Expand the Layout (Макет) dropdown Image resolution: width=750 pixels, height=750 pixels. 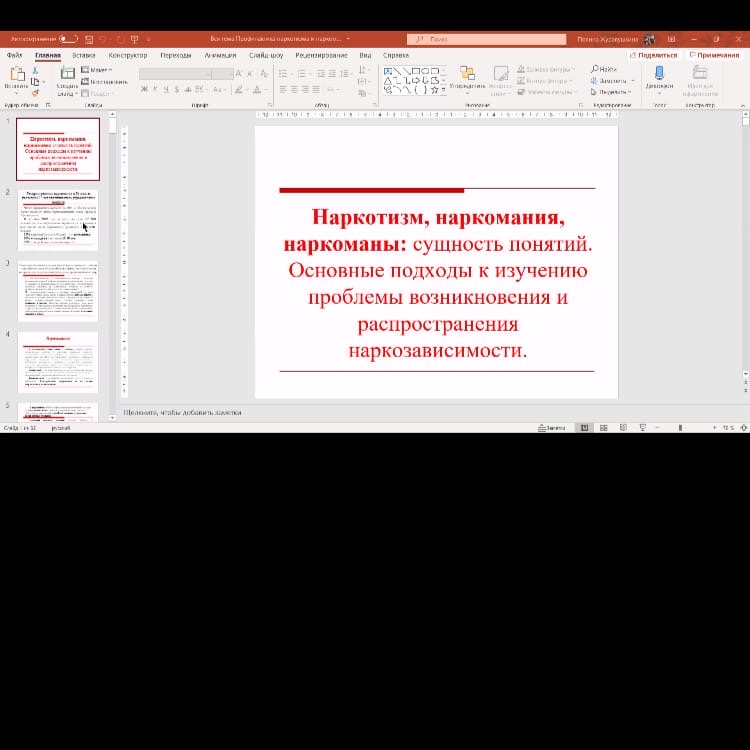coord(100,70)
